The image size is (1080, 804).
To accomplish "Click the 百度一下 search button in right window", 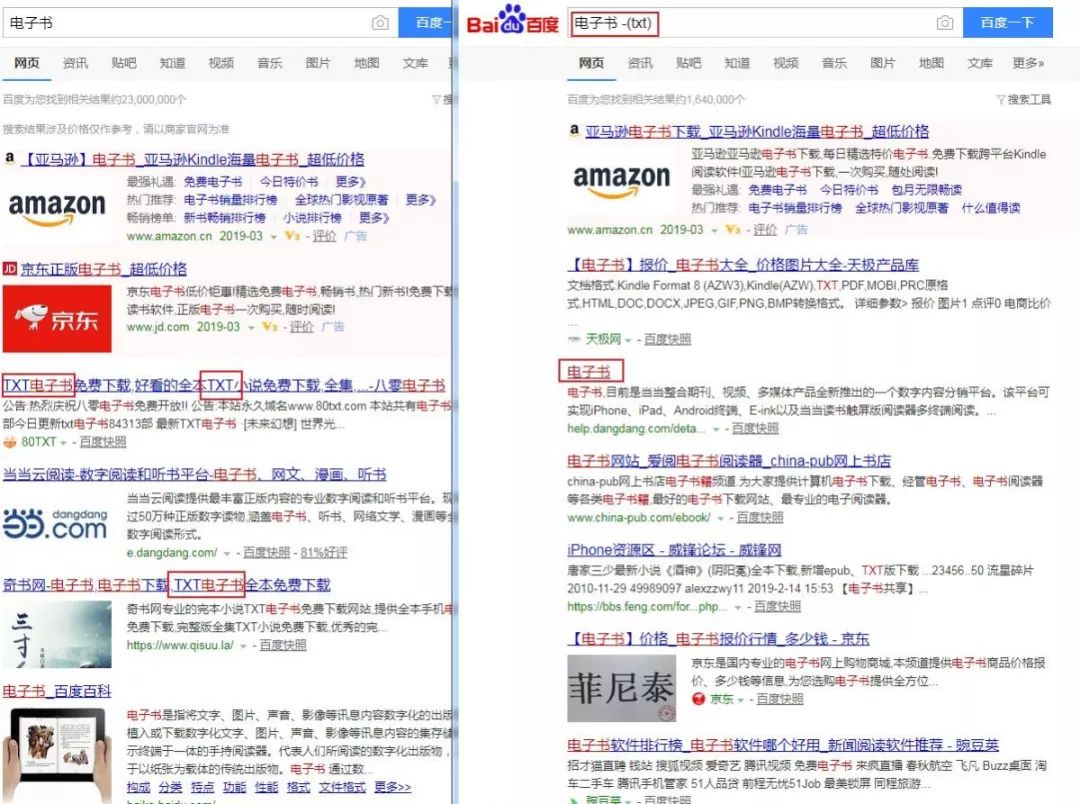I will pyautogui.click(x=1007, y=23).
